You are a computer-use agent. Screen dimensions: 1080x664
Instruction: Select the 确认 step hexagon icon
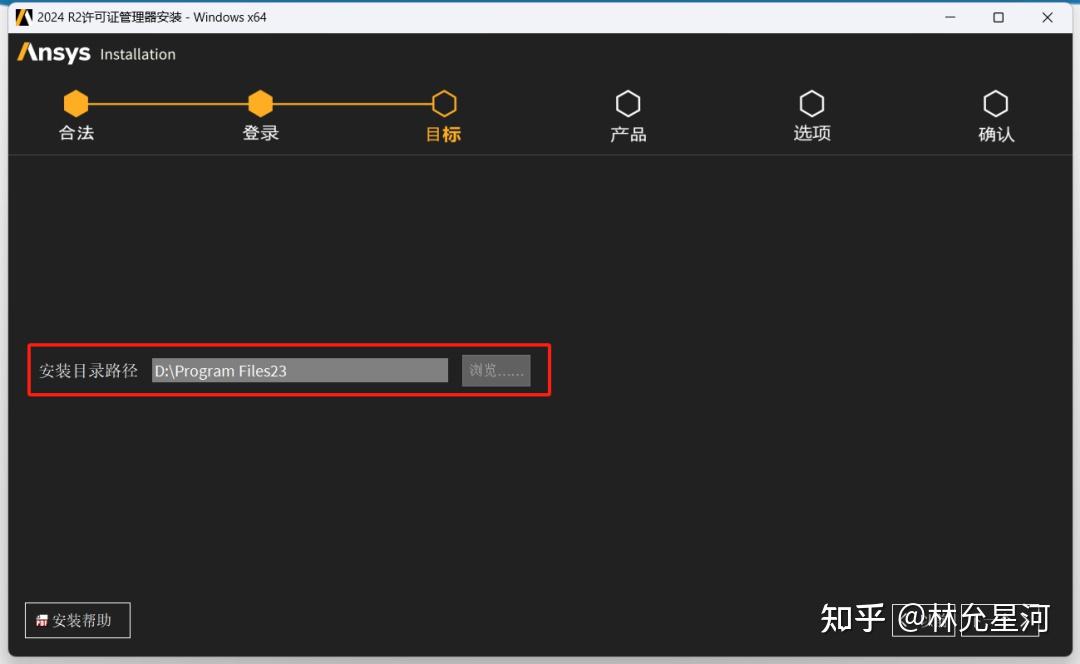(996, 103)
